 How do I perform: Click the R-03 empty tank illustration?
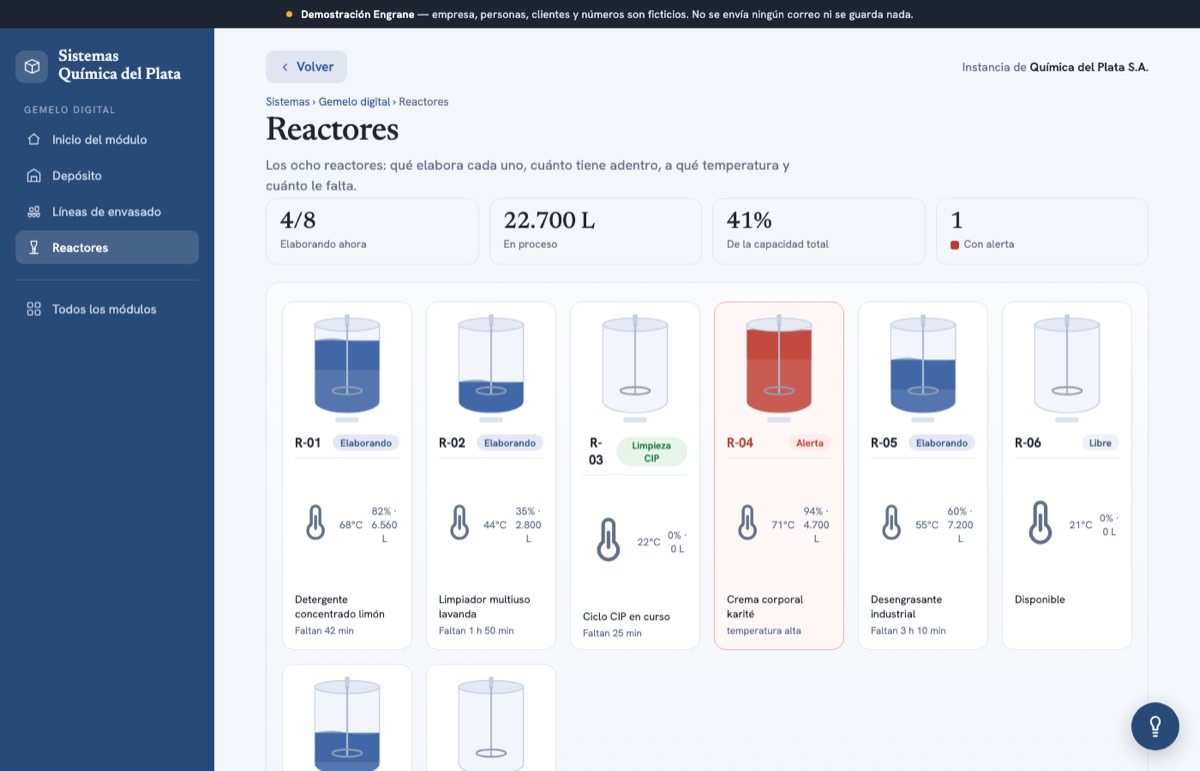coord(635,367)
